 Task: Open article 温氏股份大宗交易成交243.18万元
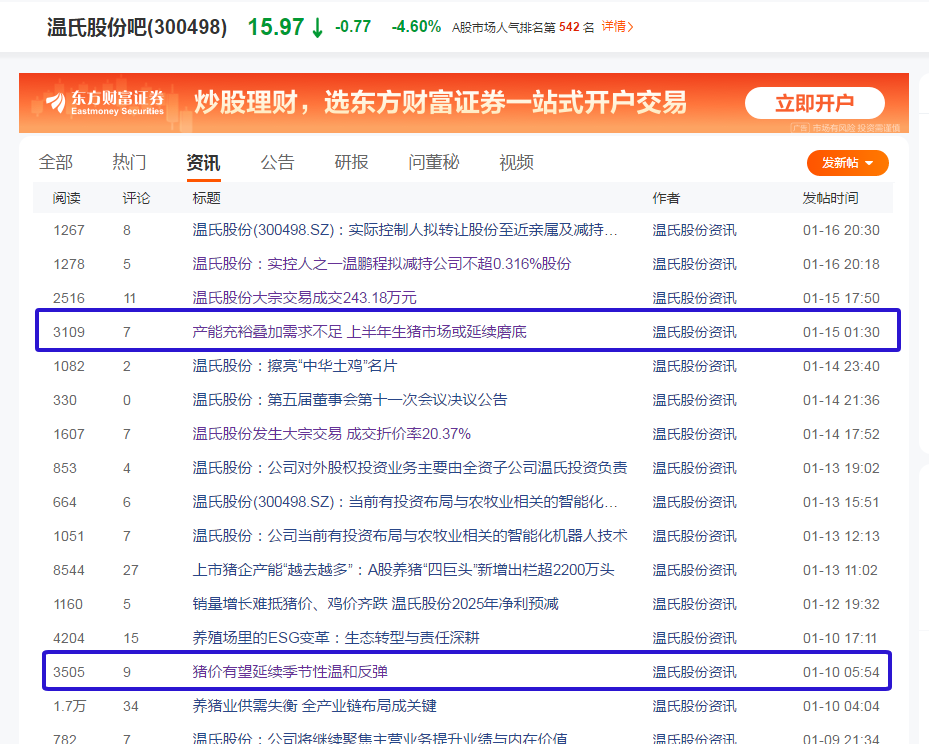tap(304, 298)
